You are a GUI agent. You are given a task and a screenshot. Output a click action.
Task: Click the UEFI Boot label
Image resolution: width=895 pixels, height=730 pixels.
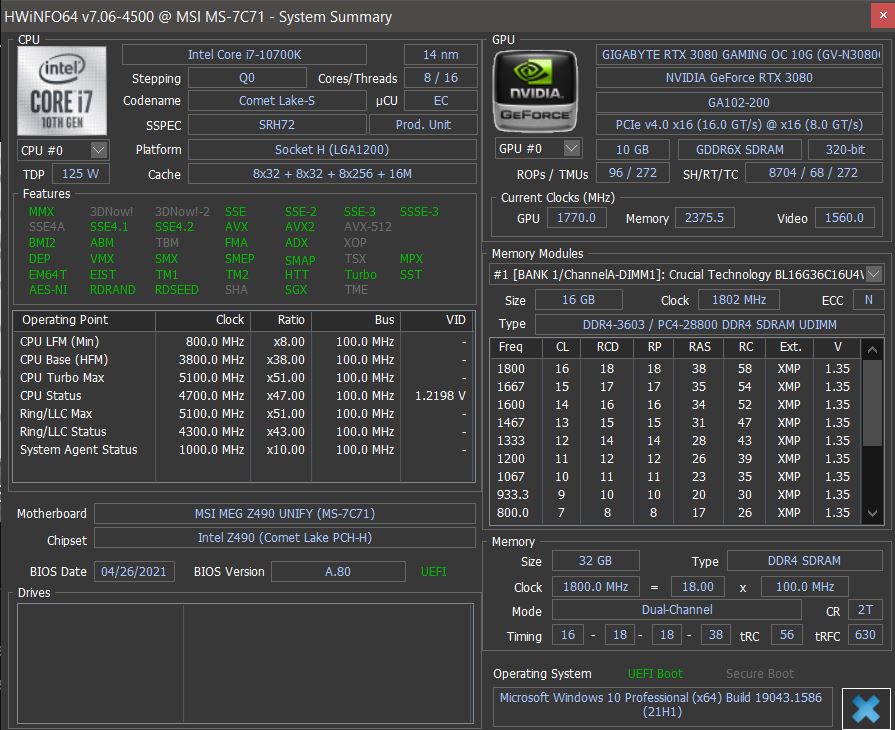pos(655,674)
